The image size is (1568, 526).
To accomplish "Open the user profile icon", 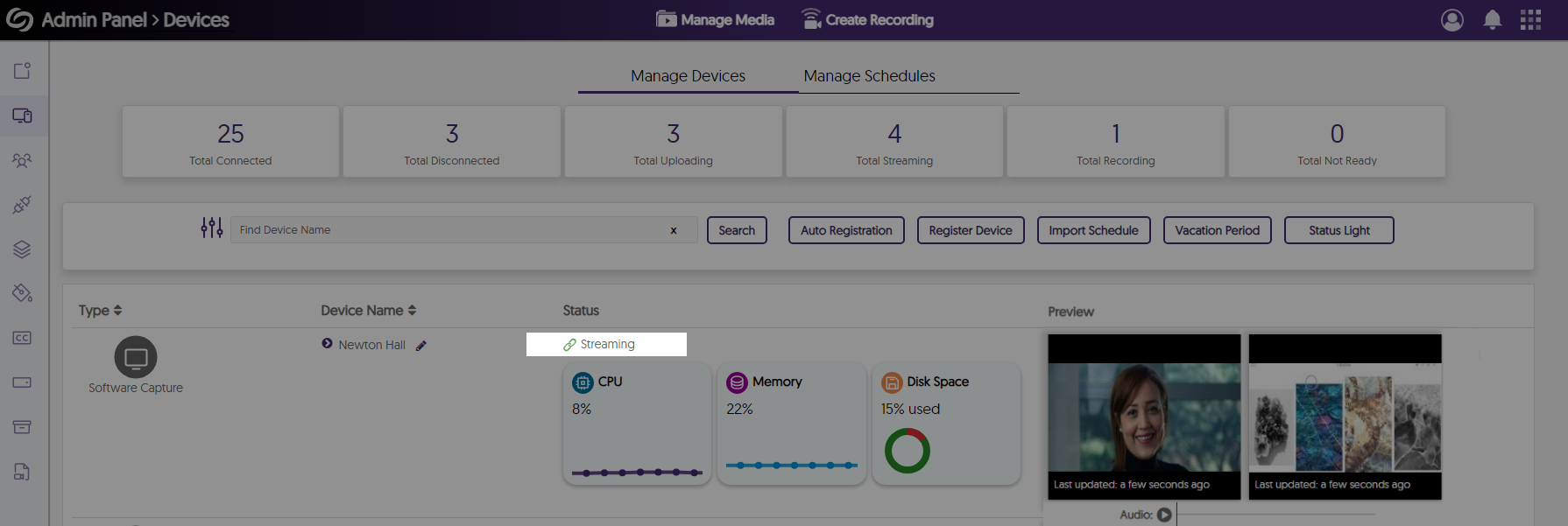I will (1451, 19).
